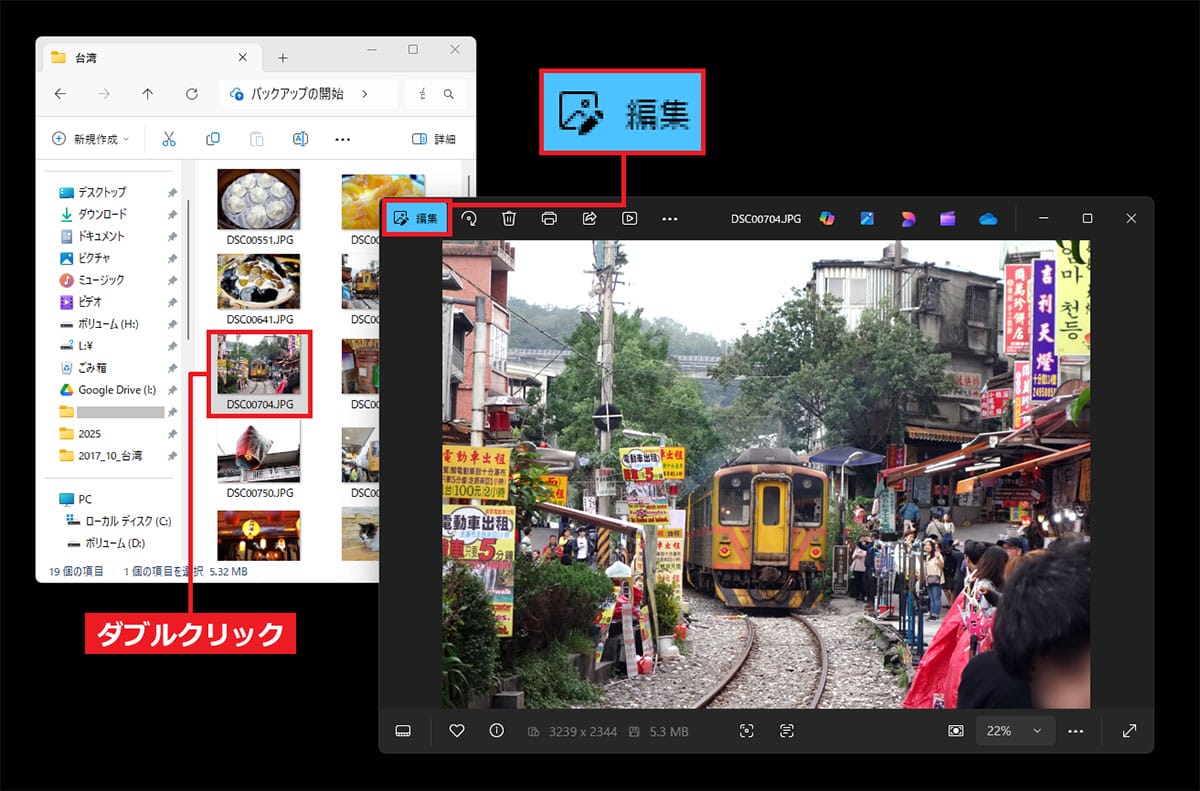Click the DSC00704.JPG title in Photos
The height and width of the screenshot is (791, 1200).
(766, 218)
